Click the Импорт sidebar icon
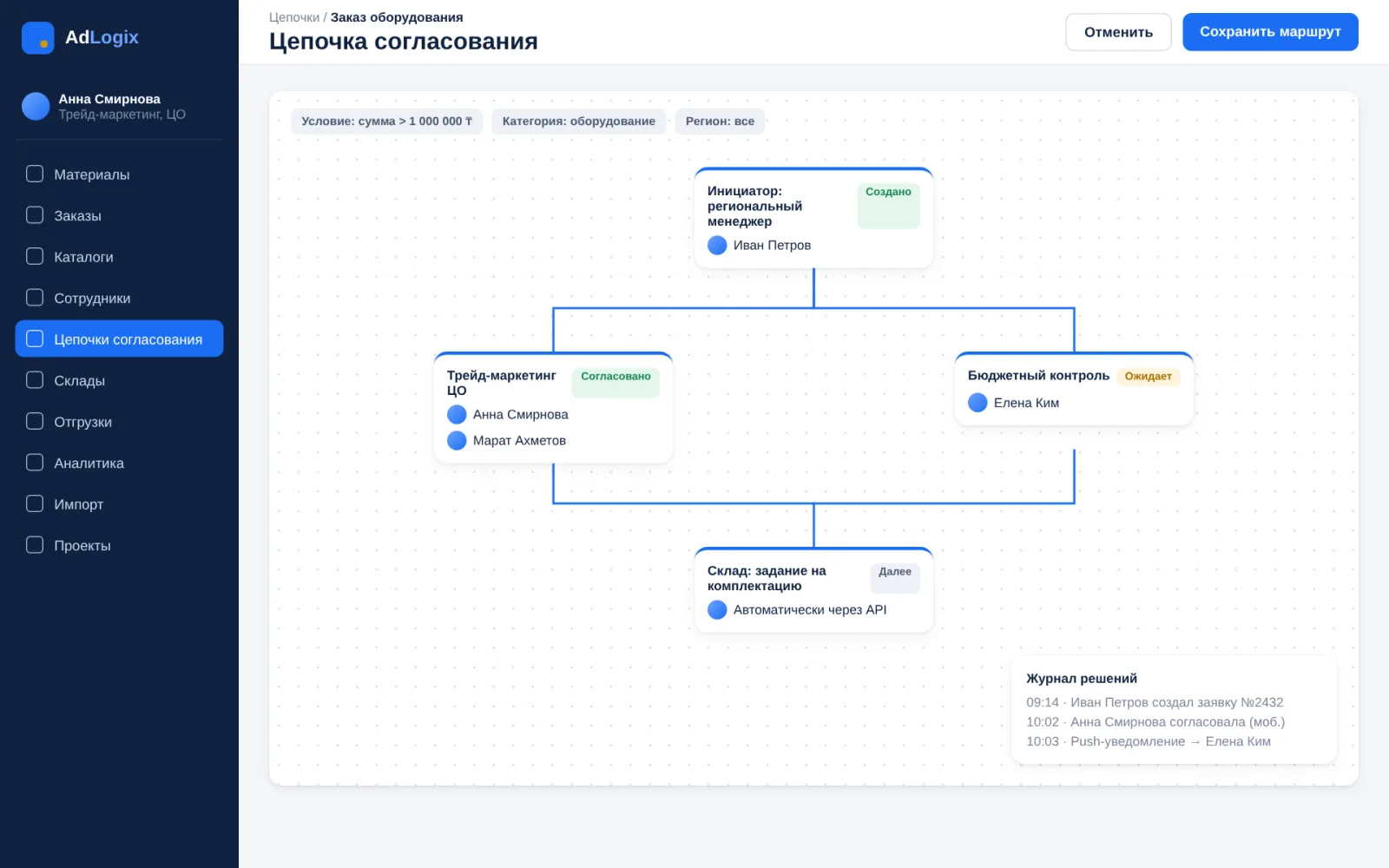 pyautogui.click(x=35, y=503)
